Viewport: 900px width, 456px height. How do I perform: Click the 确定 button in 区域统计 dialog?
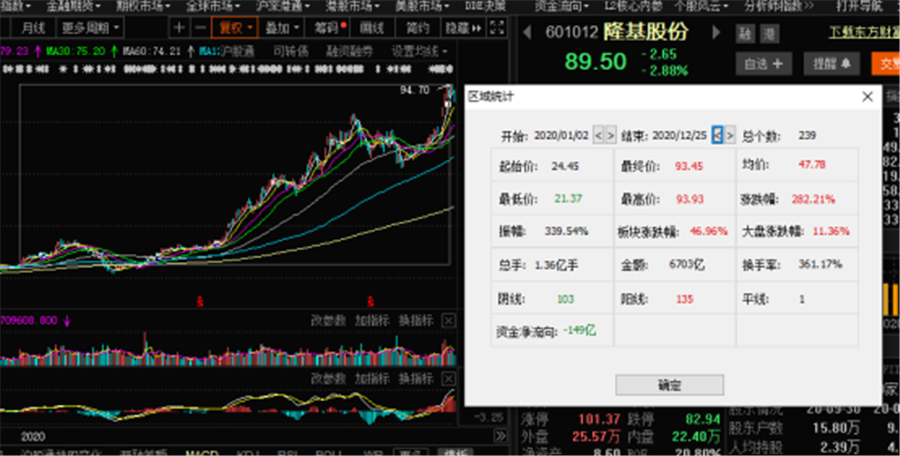669,385
